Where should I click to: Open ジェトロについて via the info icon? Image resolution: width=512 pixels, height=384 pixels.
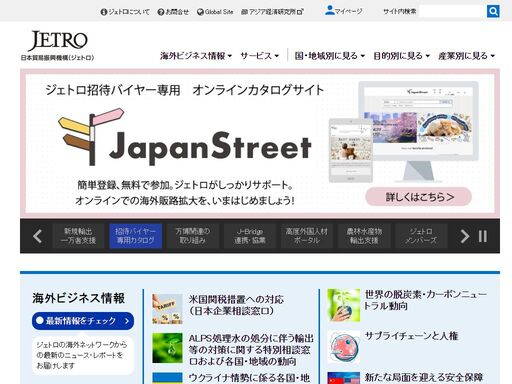[104, 12]
